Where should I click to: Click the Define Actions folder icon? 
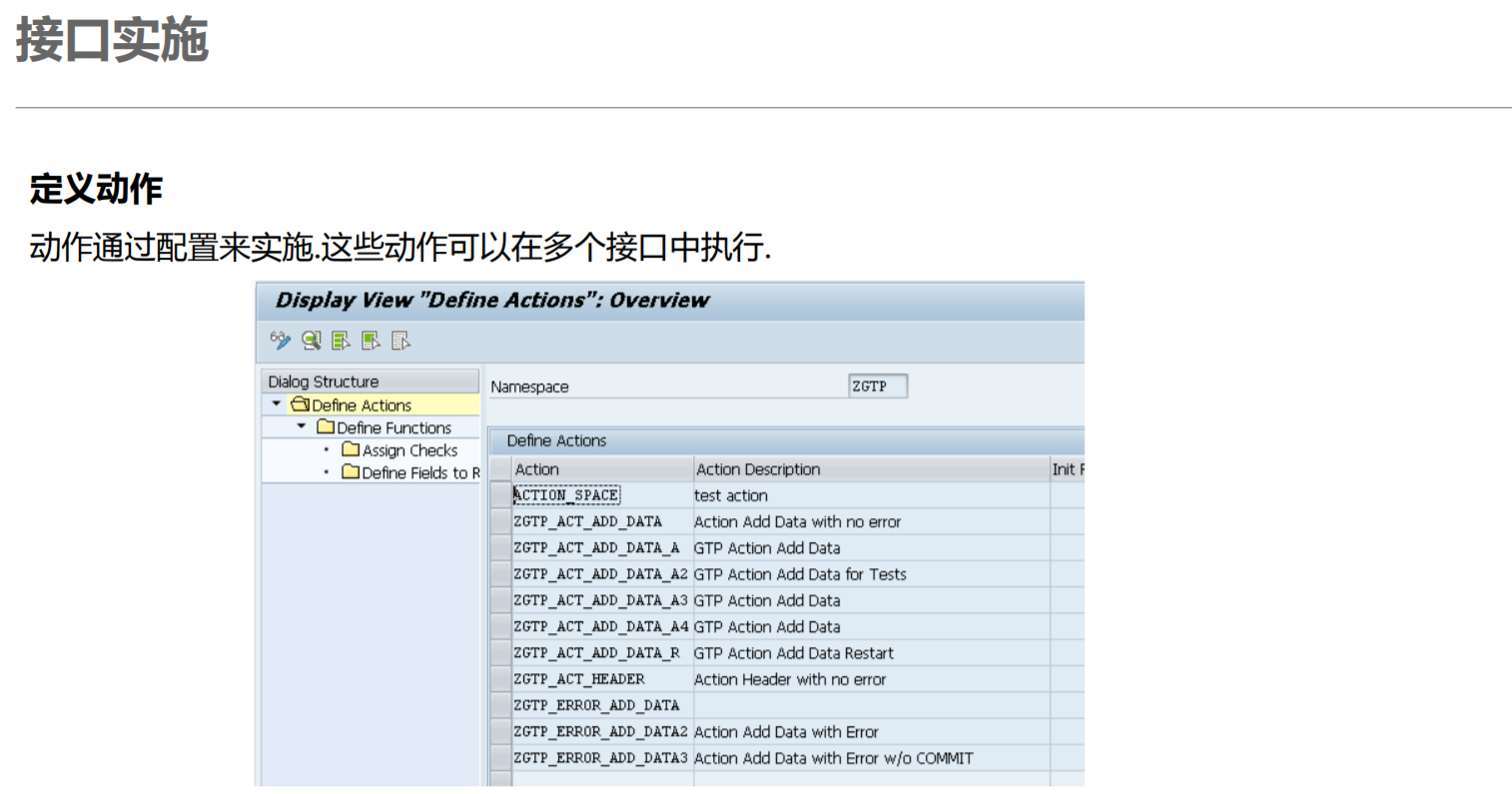point(303,403)
